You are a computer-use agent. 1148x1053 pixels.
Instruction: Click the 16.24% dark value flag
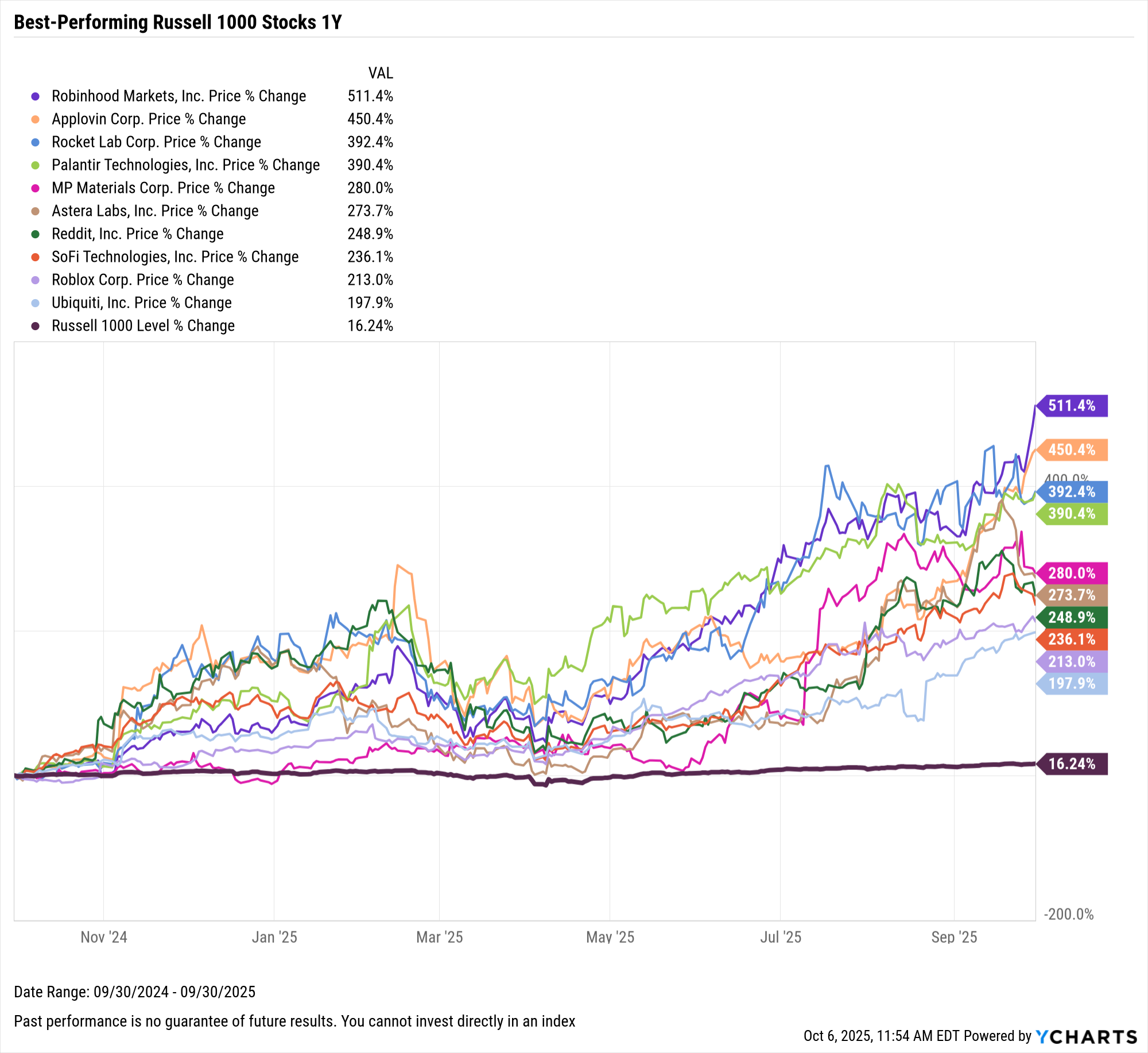pyautogui.click(x=1071, y=764)
